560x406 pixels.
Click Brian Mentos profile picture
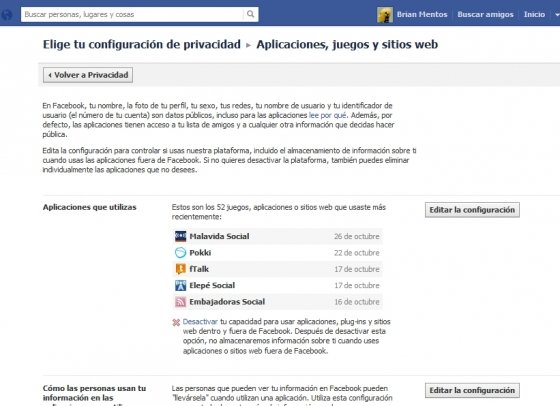[x=385, y=15]
